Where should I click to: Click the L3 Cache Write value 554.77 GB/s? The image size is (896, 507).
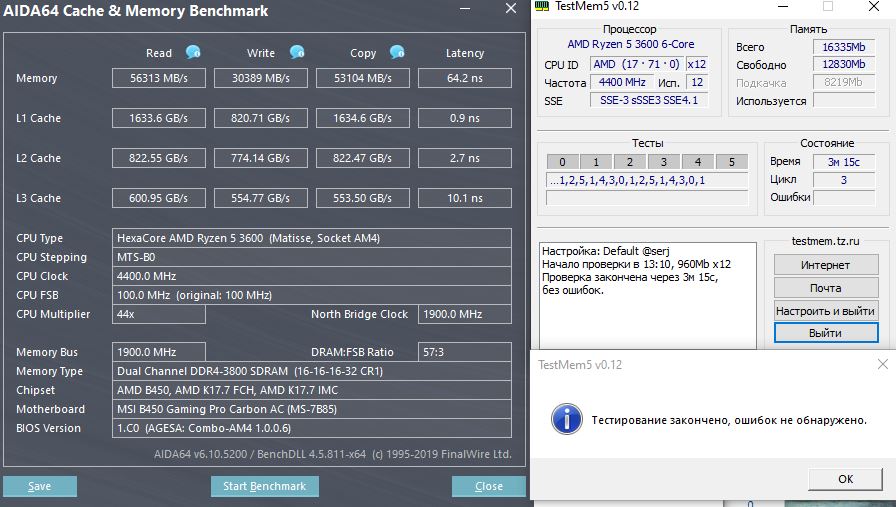261,198
